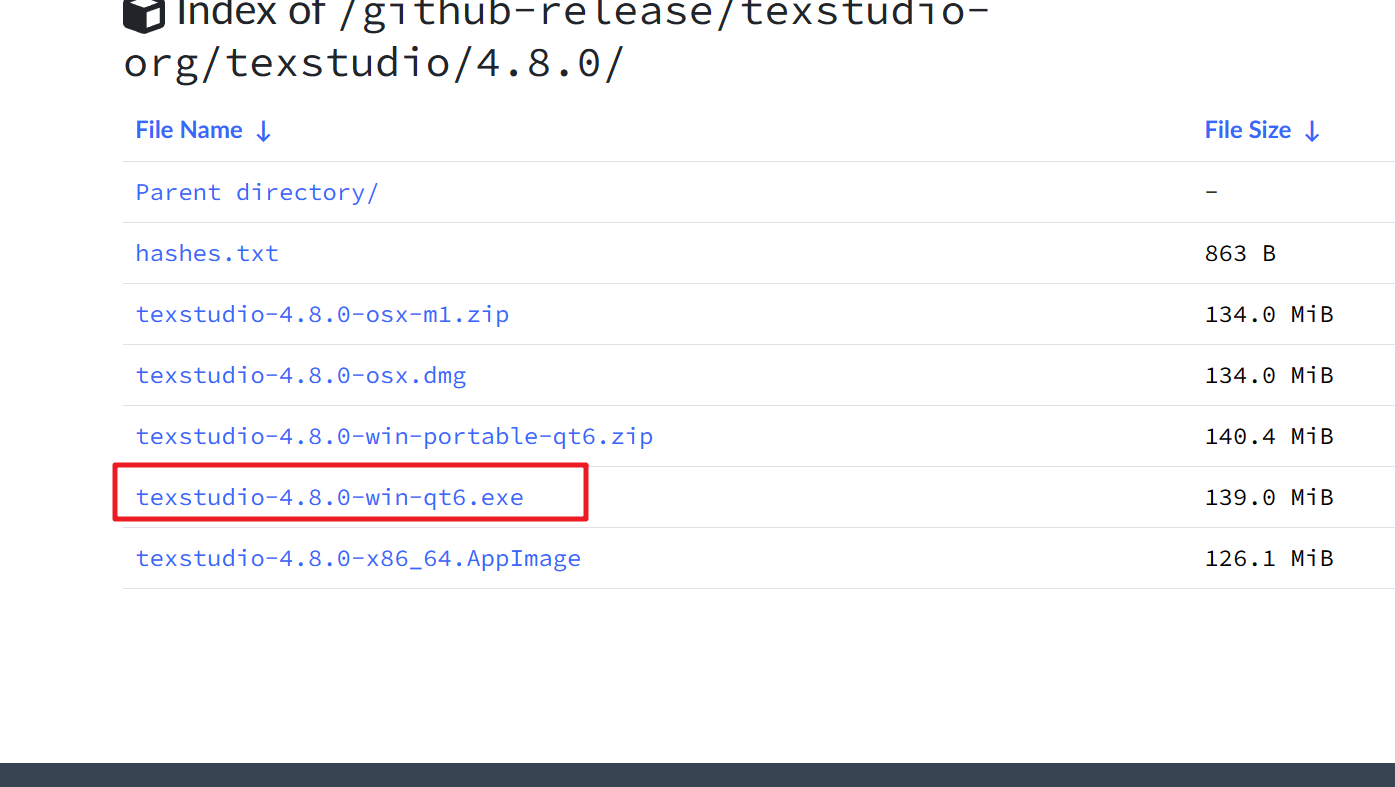
Task: Select the 134.0 MiB size of osx-m1.zip
Action: click(x=1269, y=314)
